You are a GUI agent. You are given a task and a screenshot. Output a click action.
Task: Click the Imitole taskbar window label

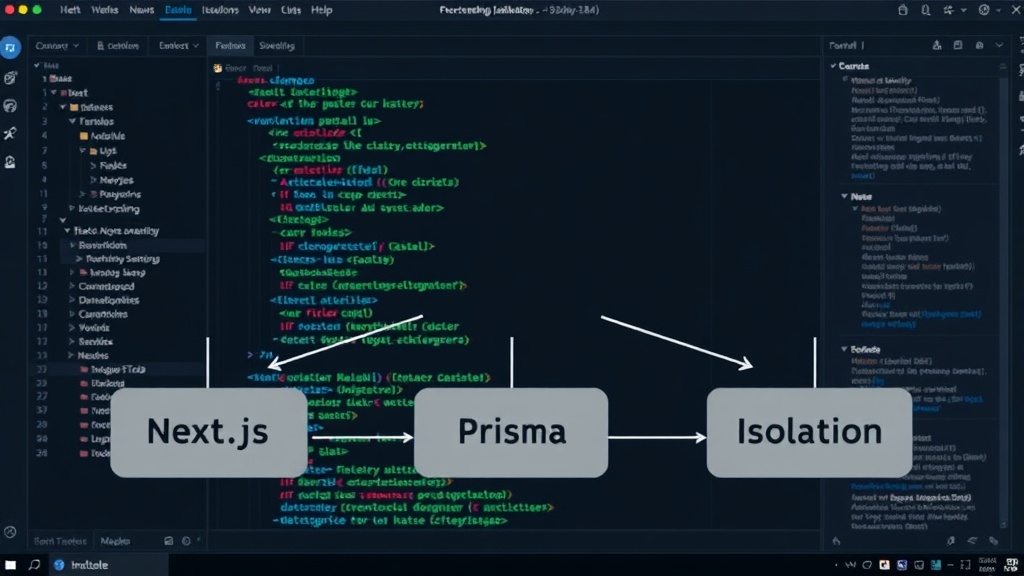coord(89,565)
